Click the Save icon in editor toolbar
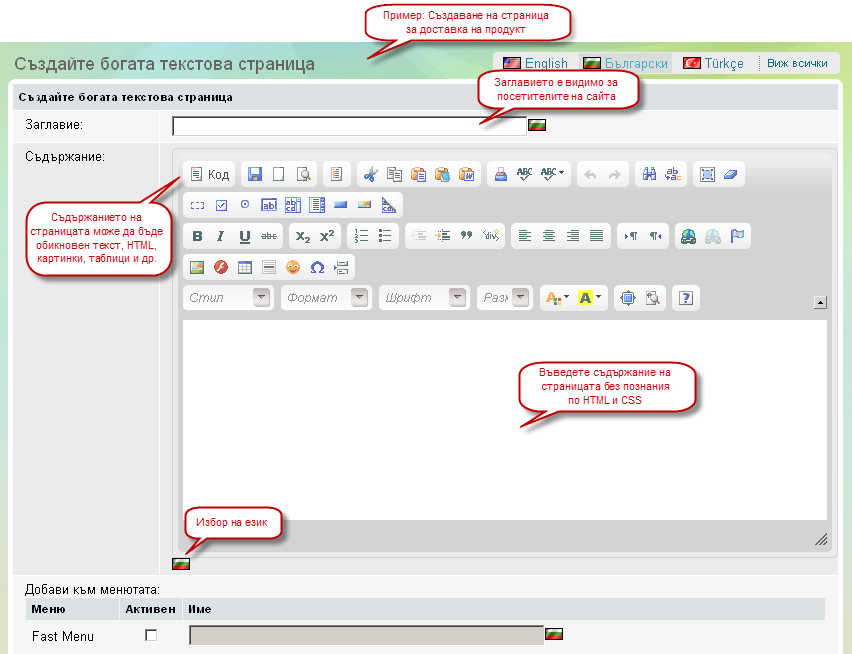 pos(255,174)
